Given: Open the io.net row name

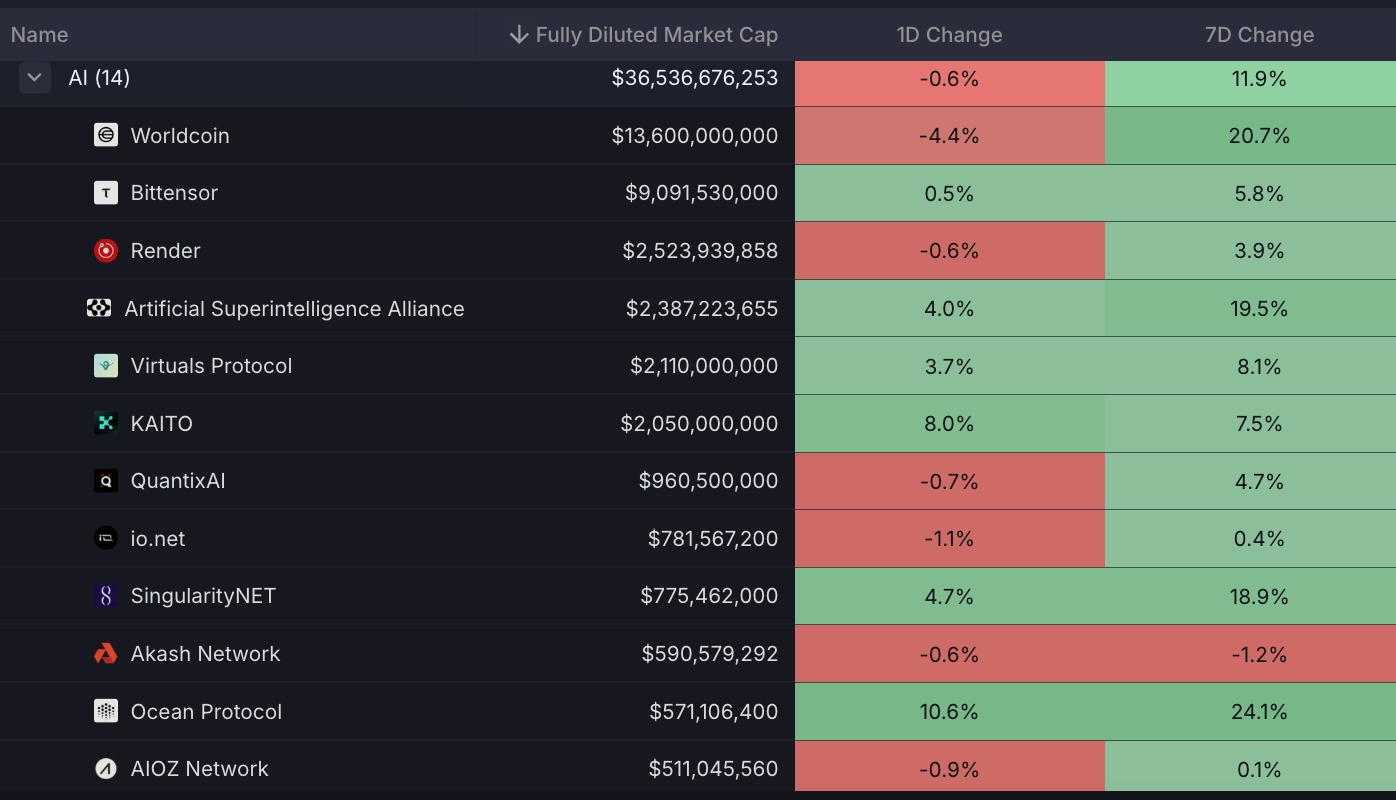Looking at the screenshot, I should 158,538.
